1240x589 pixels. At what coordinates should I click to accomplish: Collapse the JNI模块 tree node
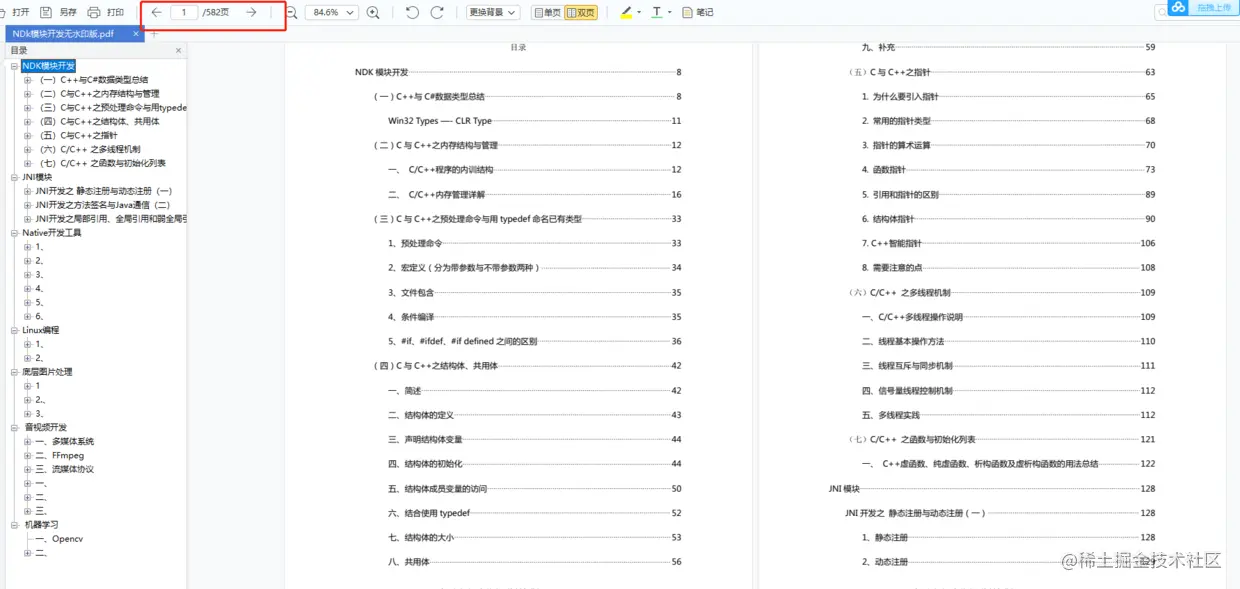tap(14, 177)
